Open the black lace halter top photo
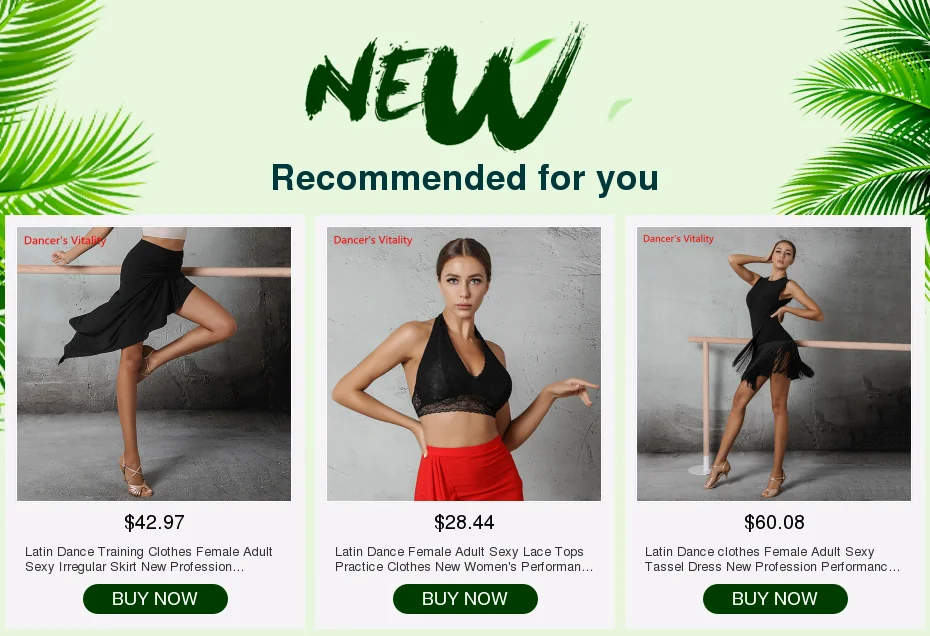This screenshot has height=636, width=930. (x=464, y=364)
